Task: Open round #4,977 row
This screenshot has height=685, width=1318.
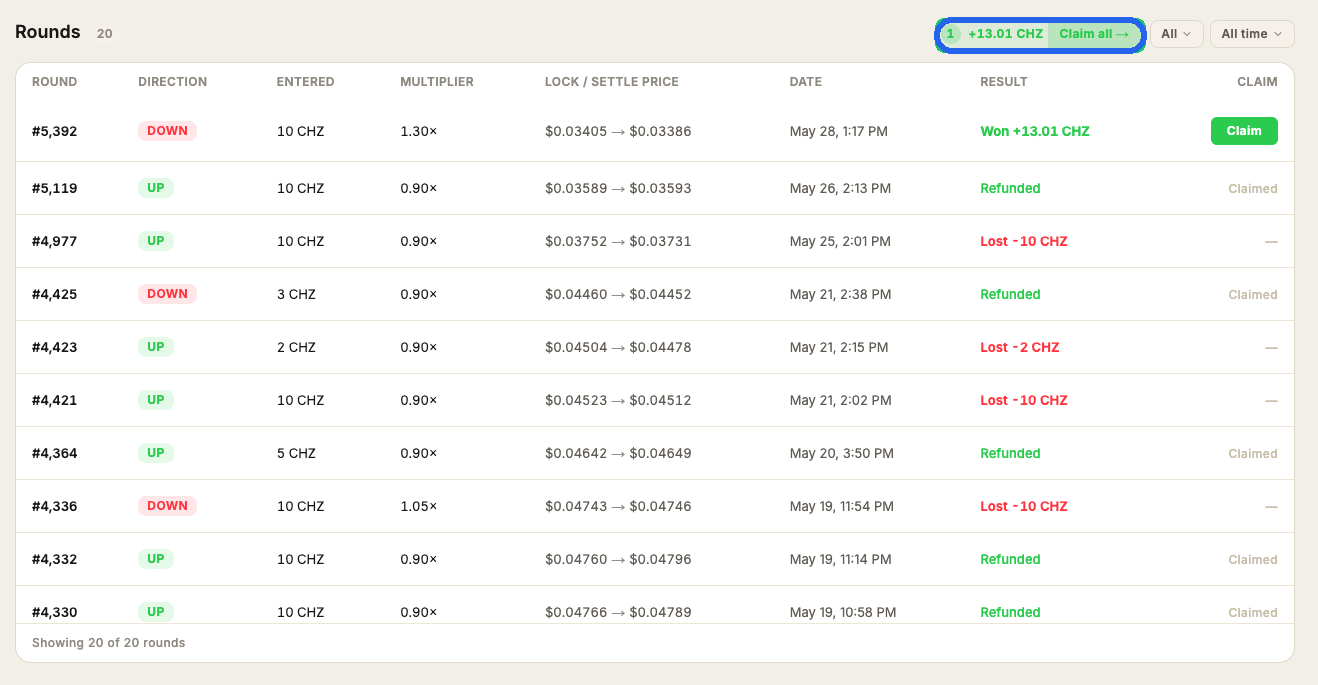Action: (x=655, y=241)
